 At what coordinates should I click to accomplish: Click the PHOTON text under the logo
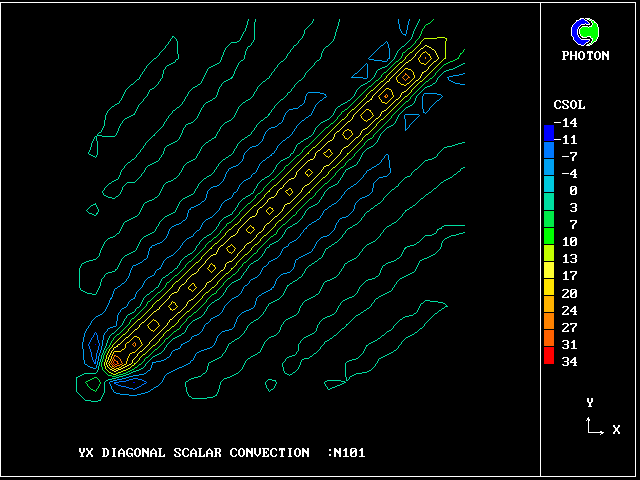(585, 56)
